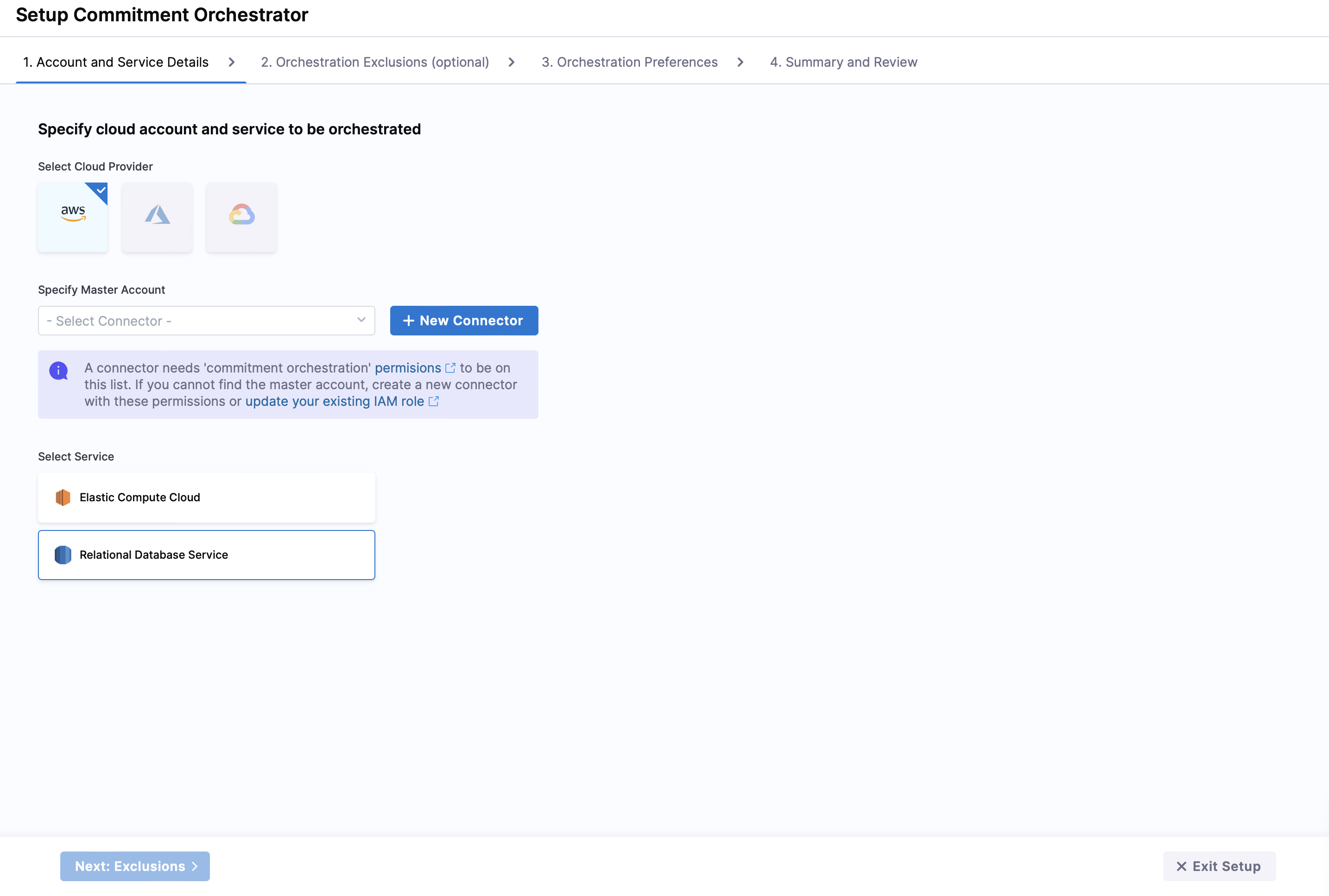
Task: Click the Exit Setup button
Action: pos(1218,866)
